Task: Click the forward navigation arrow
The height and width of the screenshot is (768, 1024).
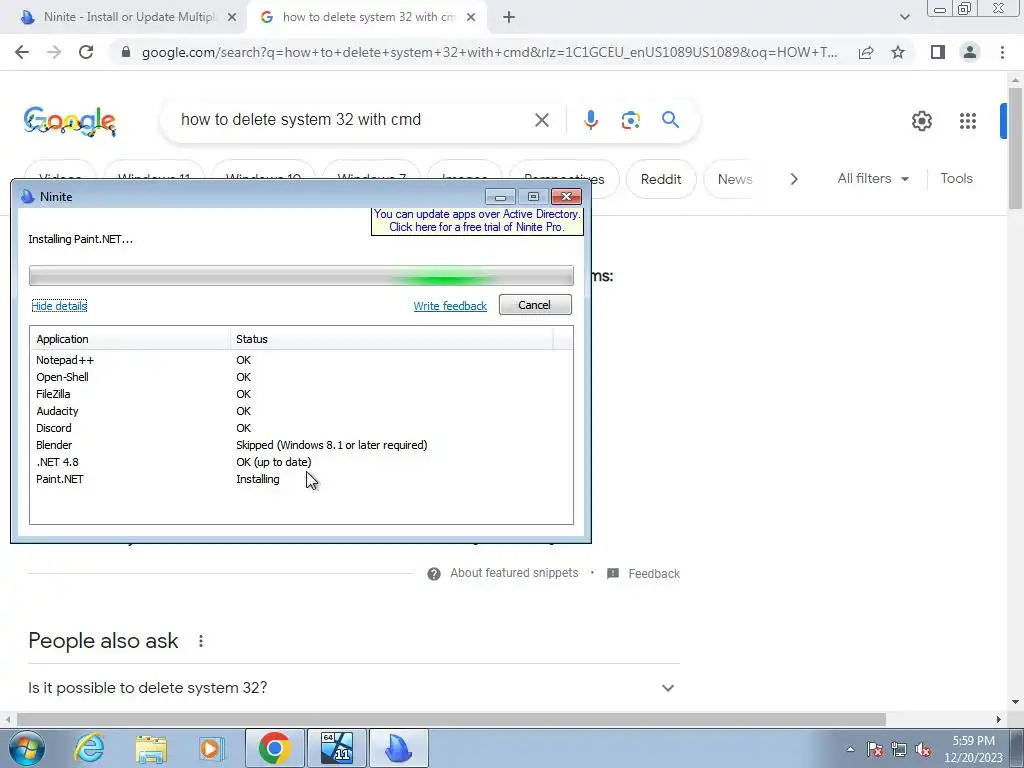Action: tap(54, 52)
